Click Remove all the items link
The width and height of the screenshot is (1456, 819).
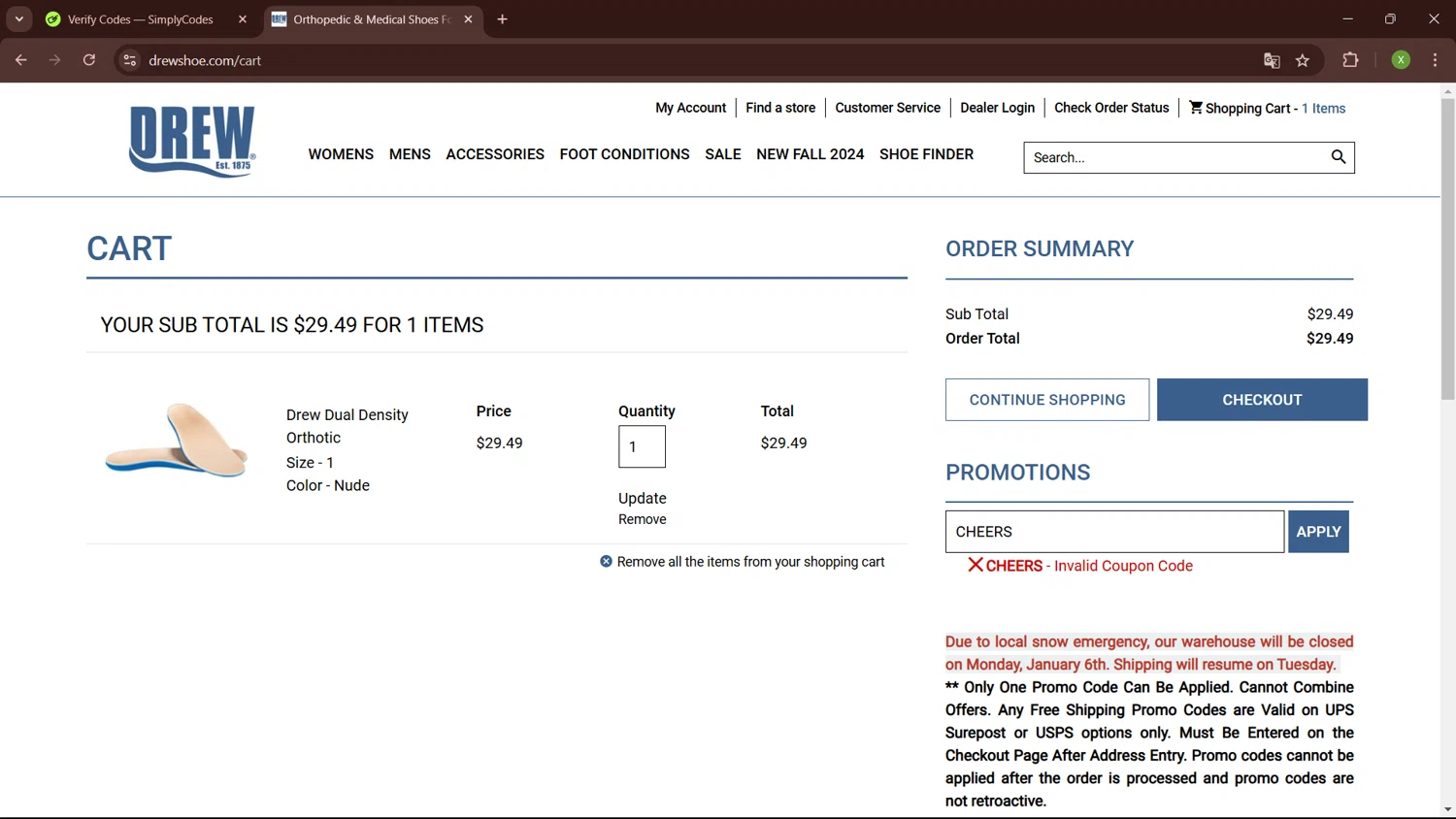(x=750, y=562)
